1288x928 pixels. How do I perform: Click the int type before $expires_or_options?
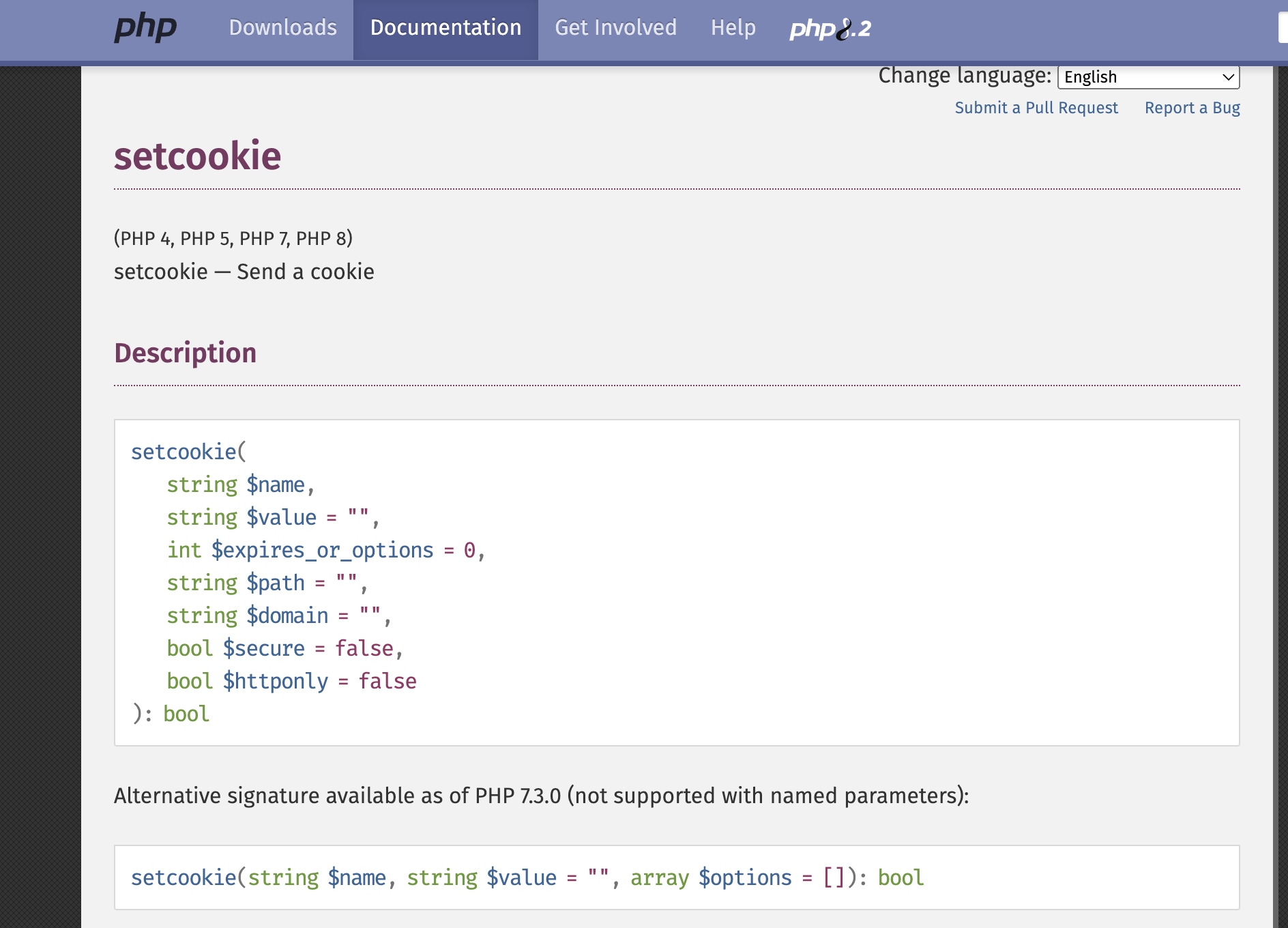click(184, 550)
